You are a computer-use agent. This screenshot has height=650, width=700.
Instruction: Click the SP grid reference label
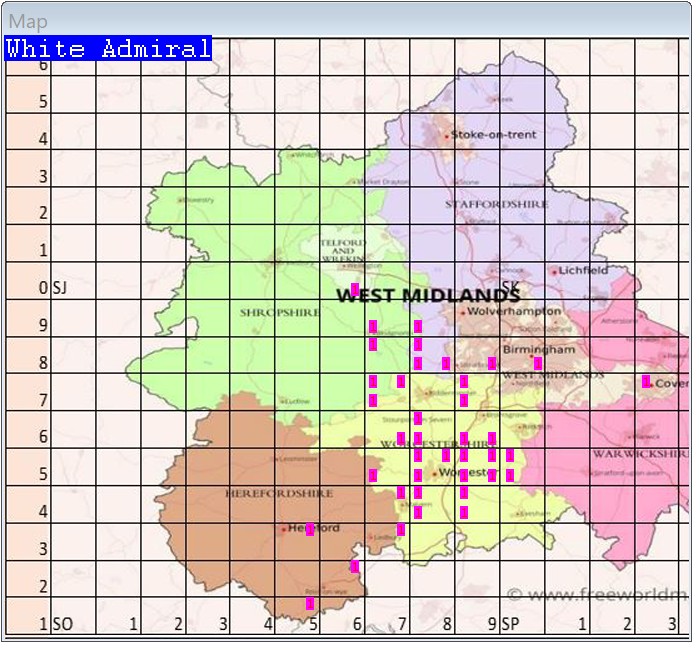510,624
